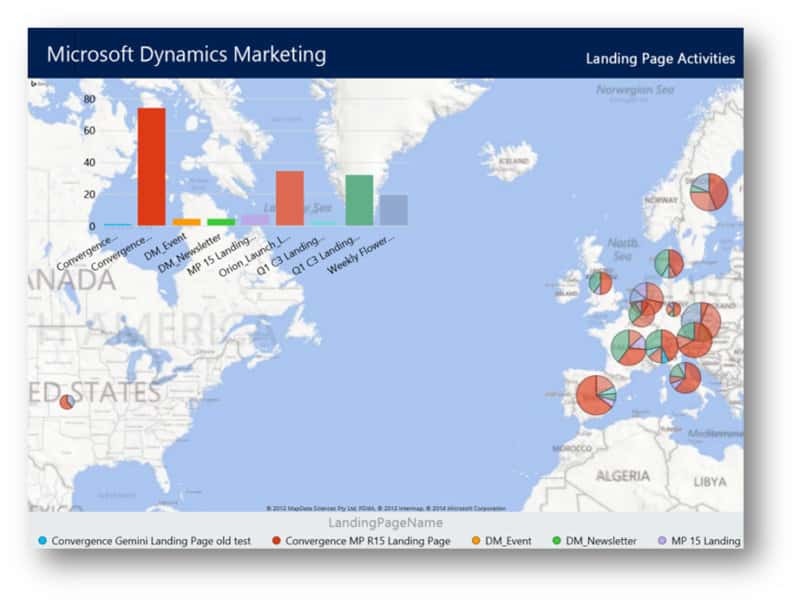Click the LandingPageName legend title

click(x=385, y=523)
